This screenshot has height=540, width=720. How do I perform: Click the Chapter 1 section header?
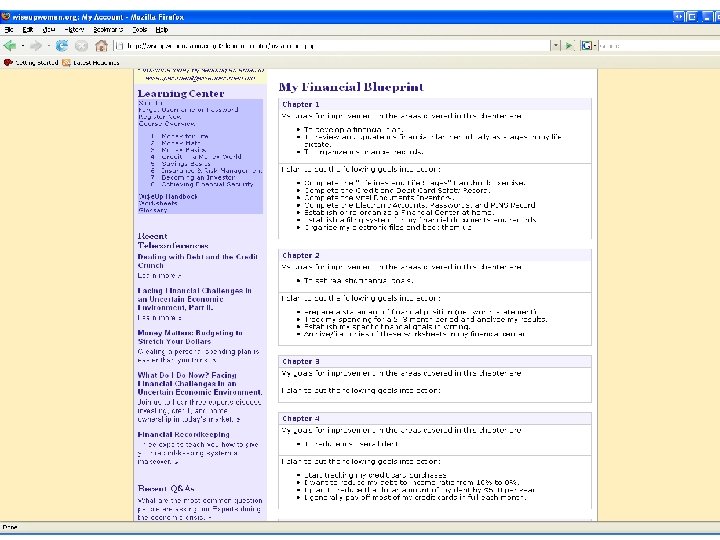(x=434, y=104)
